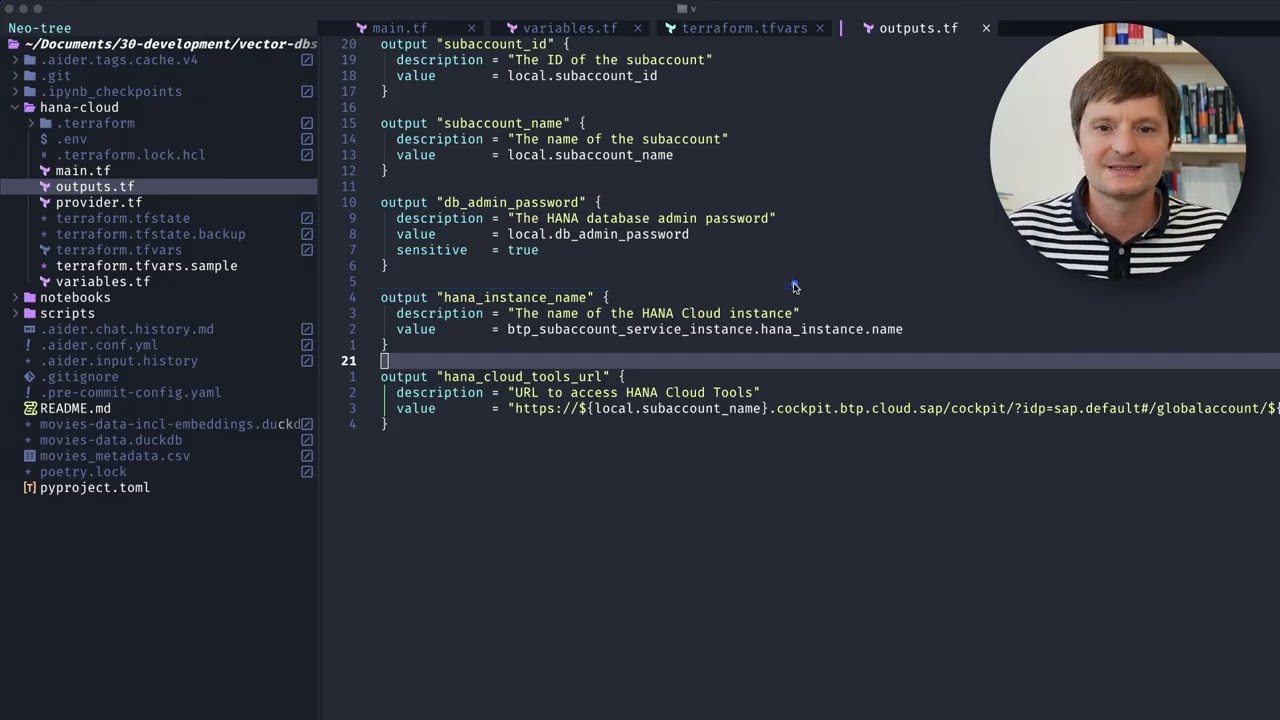The width and height of the screenshot is (1280, 720).
Task: Click the folder icon of .ipynb_checkpoints
Action: (x=30, y=92)
